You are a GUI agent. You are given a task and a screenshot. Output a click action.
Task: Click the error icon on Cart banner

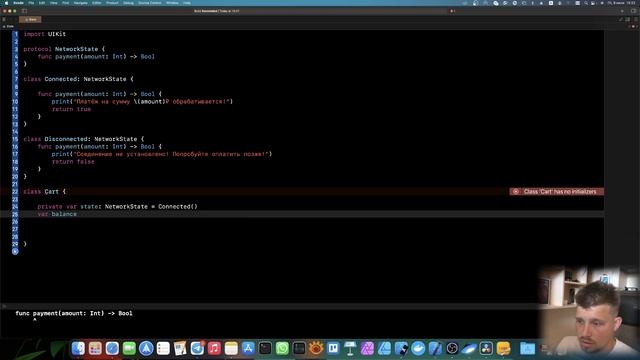[516, 191]
